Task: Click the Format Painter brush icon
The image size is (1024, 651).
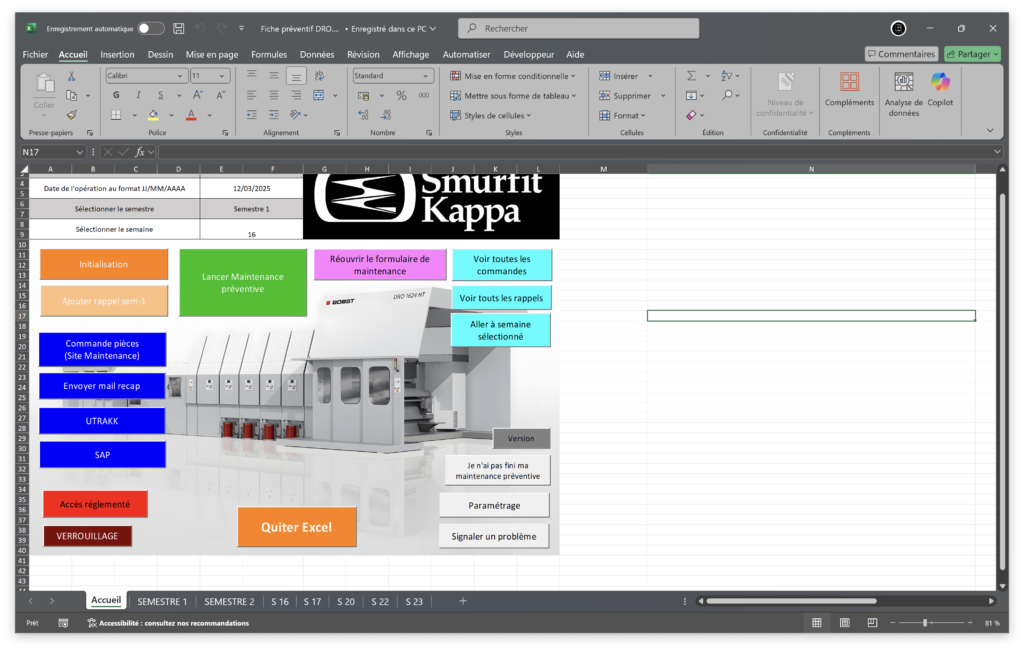Action: [71, 115]
